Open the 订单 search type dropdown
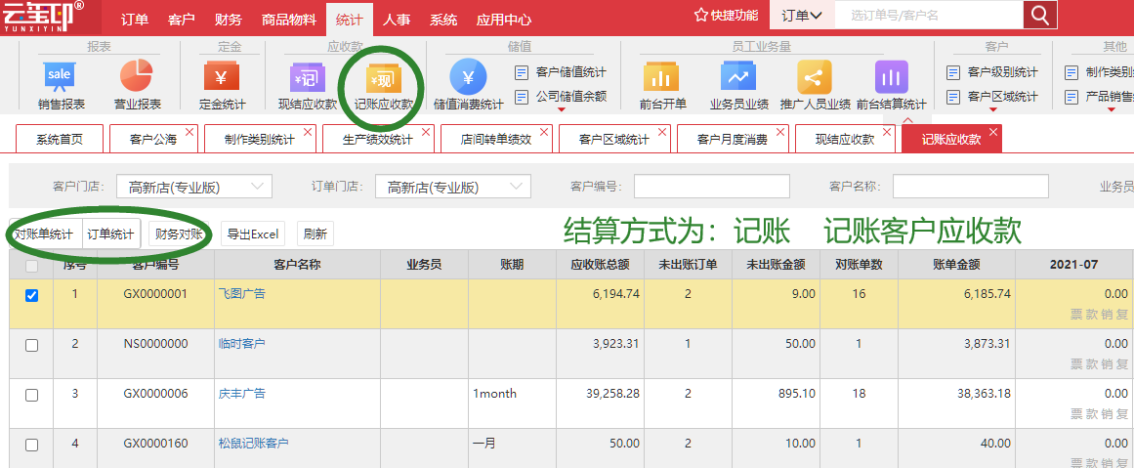 (x=802, y=15)
